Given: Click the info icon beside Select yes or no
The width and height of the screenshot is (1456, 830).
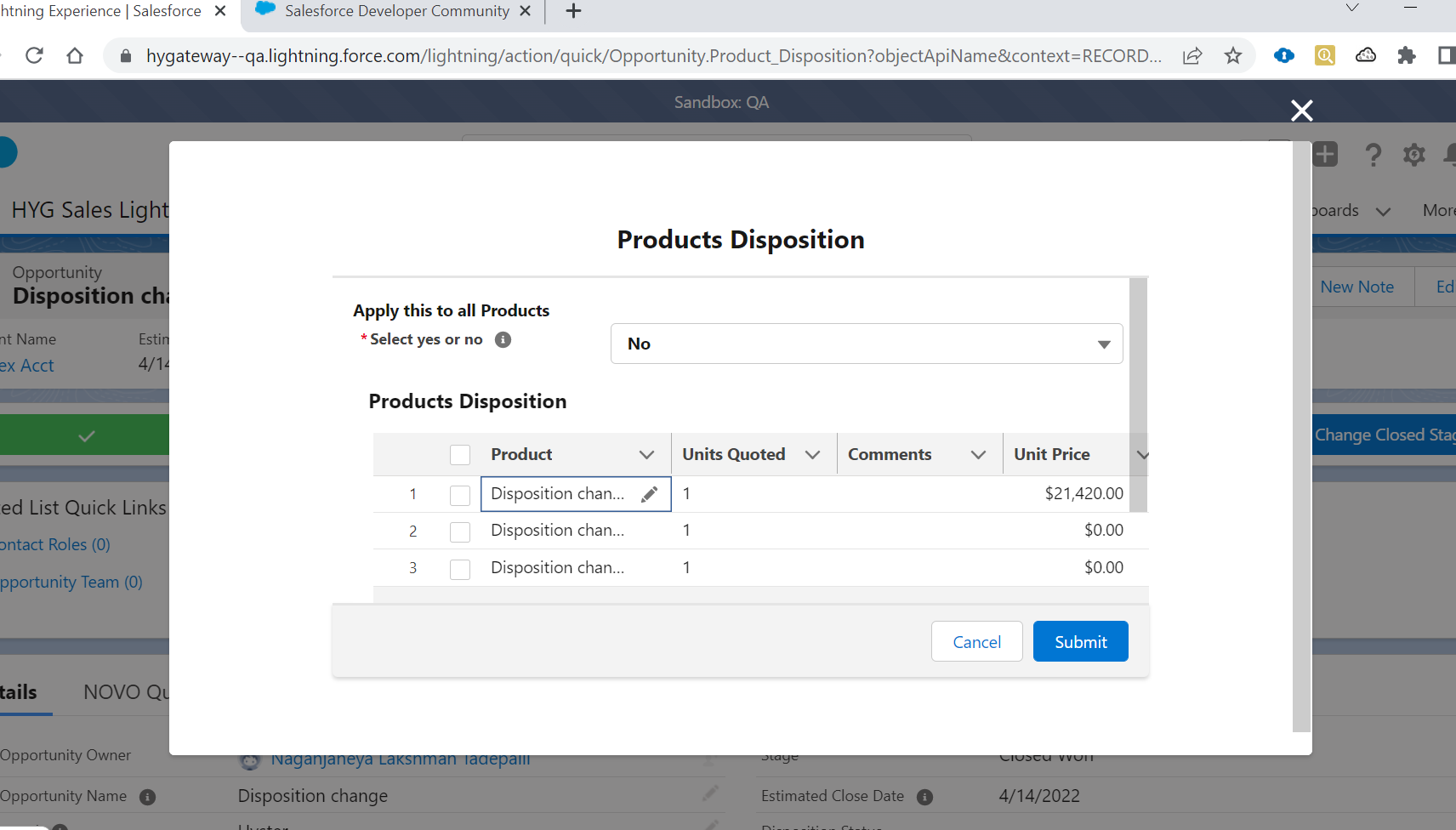Looking at the screenshot, I should pyautogui.click(x=503, y=339).
